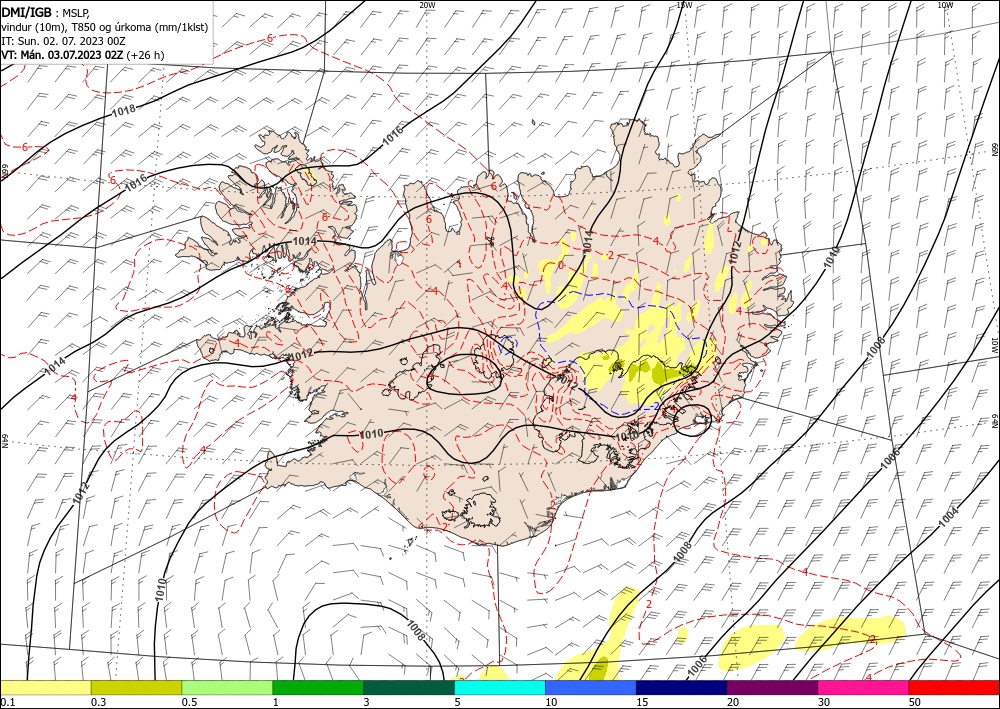Pick the blue 10 mm legend swatch
This screenshot has height=709, width=1000.
591,687
